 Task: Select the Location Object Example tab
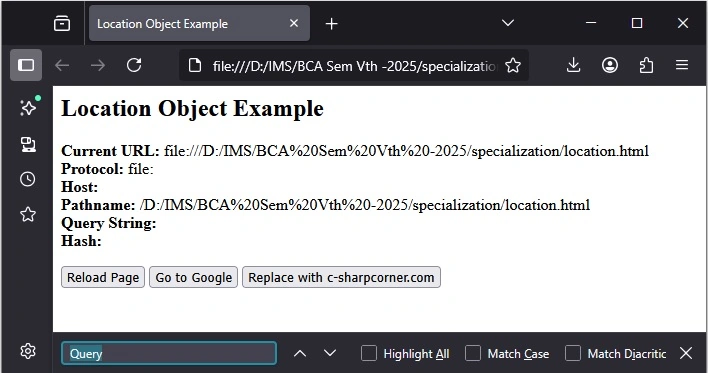[x=199, y=23]
